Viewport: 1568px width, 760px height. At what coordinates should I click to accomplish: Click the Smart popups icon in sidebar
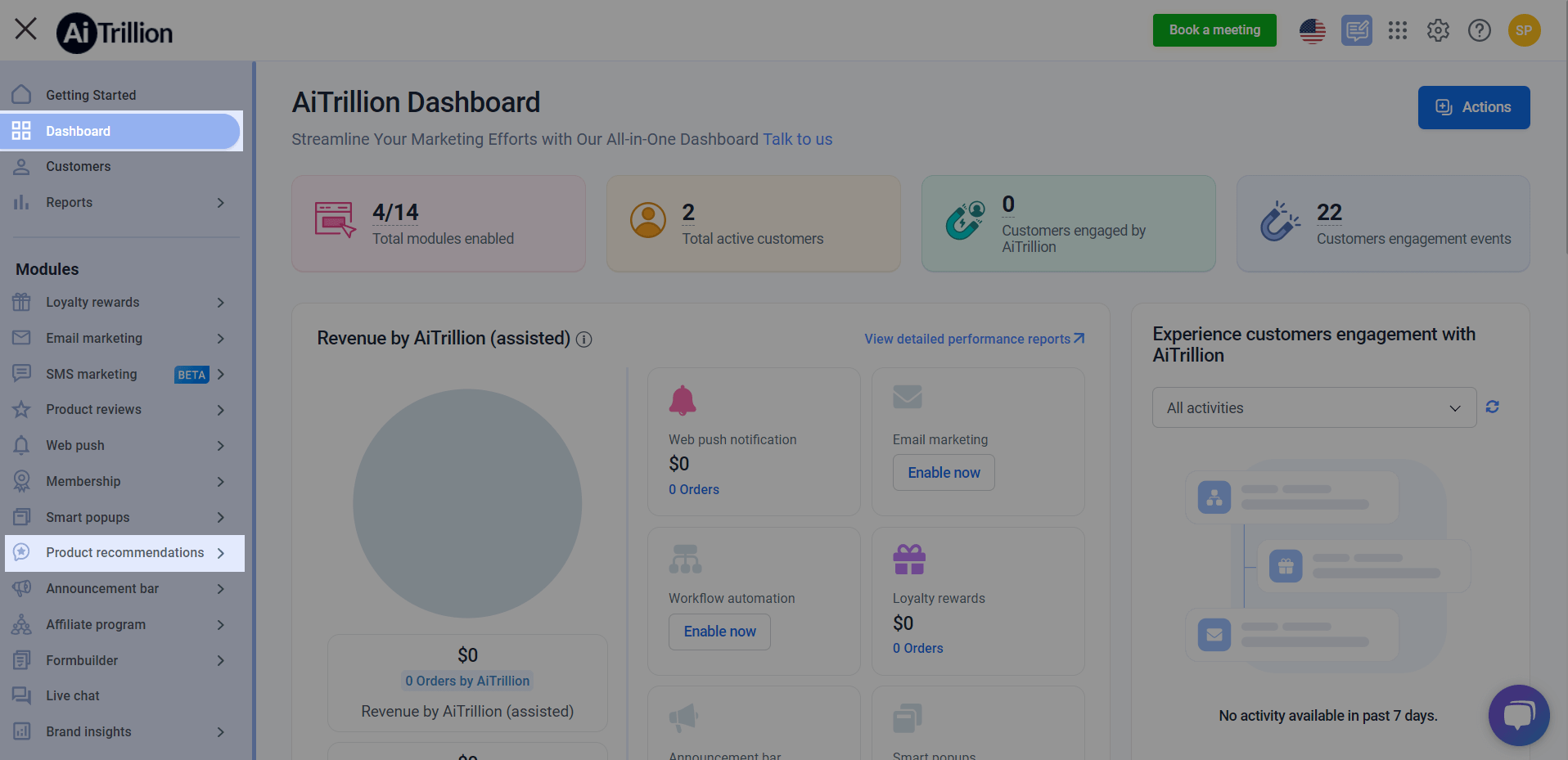tap(22, 517)
